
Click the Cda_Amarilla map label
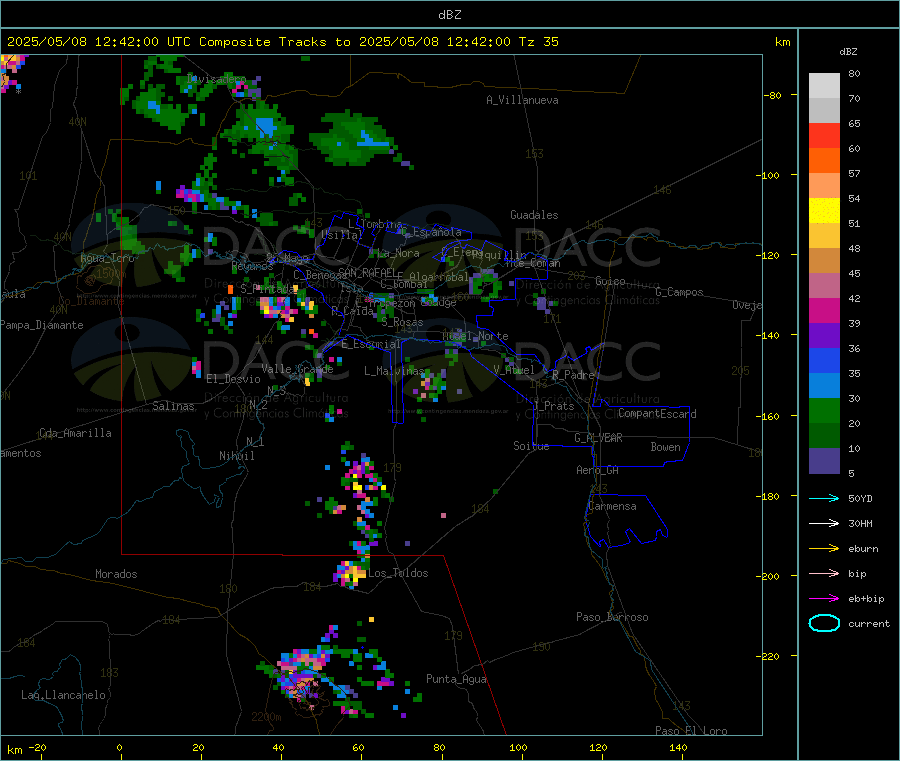[75, 433]
